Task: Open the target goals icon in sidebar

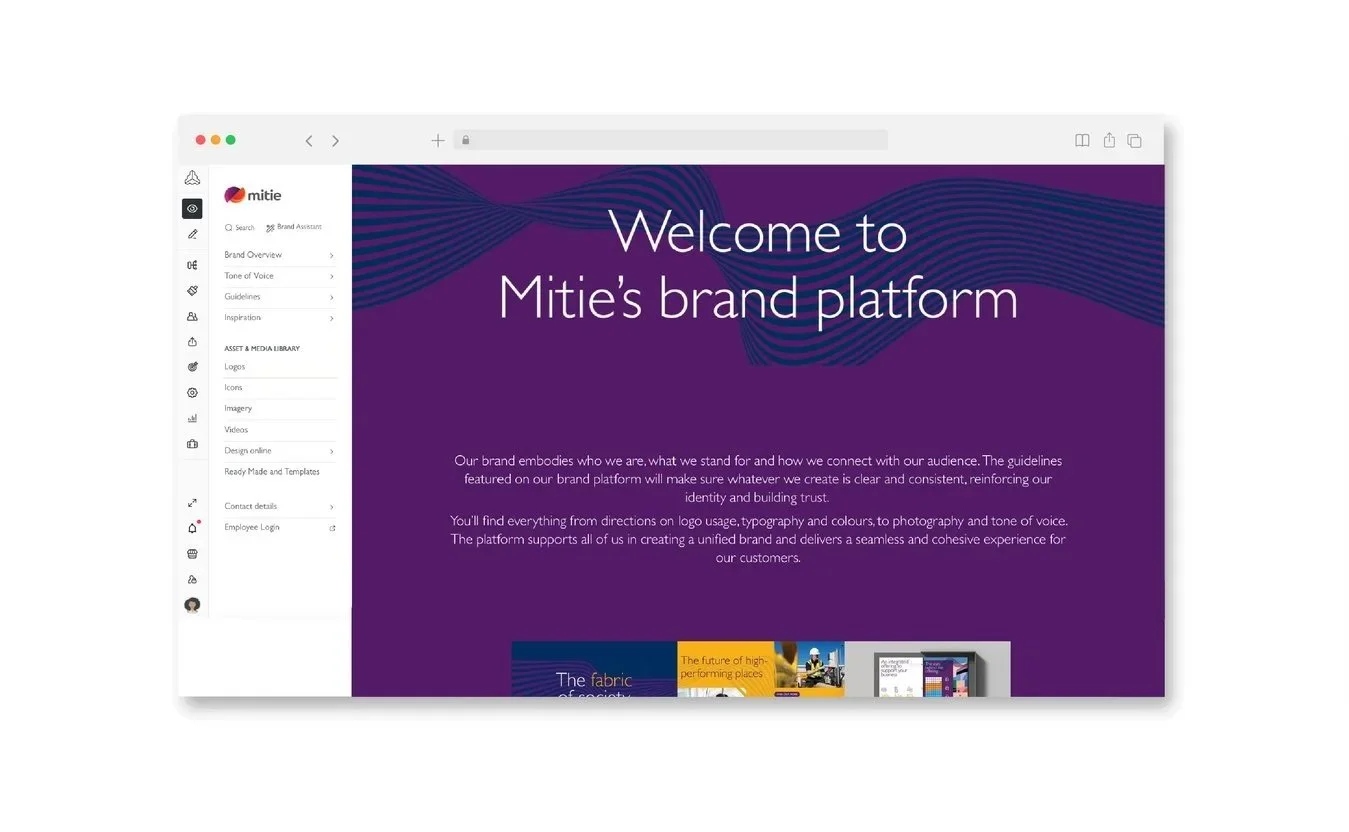Action: 192,367
